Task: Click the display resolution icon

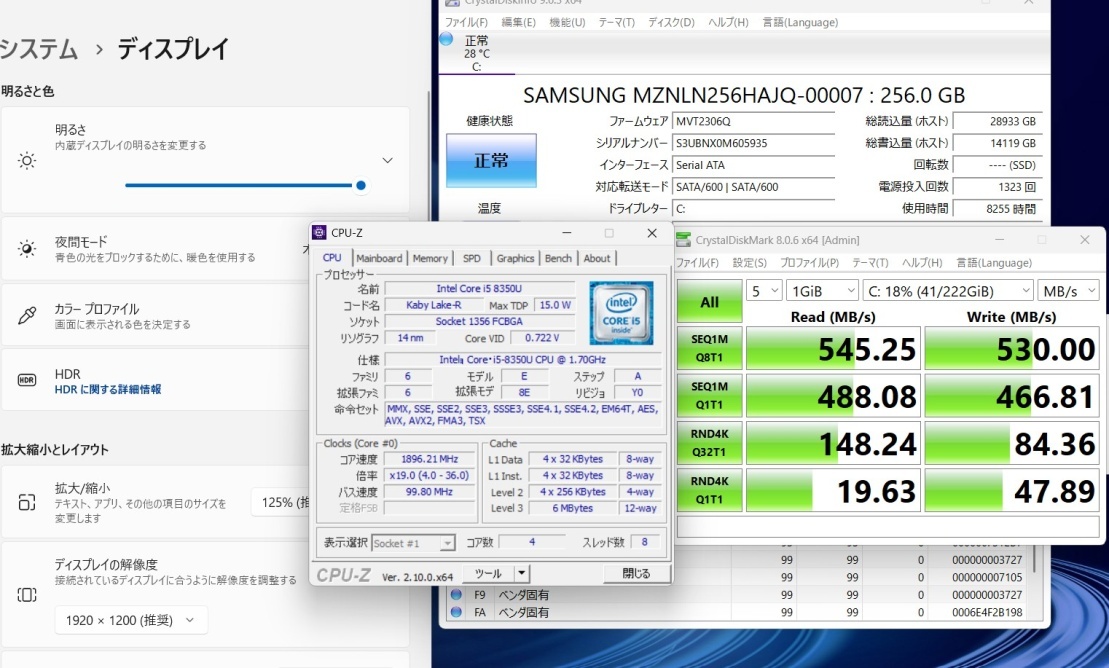Action: pyautogui.click(x=27, y=594)
